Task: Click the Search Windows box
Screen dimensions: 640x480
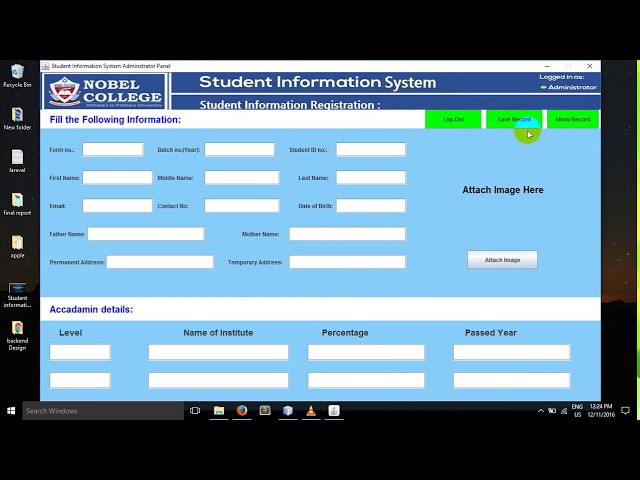Action: click(x=103, y=411)
